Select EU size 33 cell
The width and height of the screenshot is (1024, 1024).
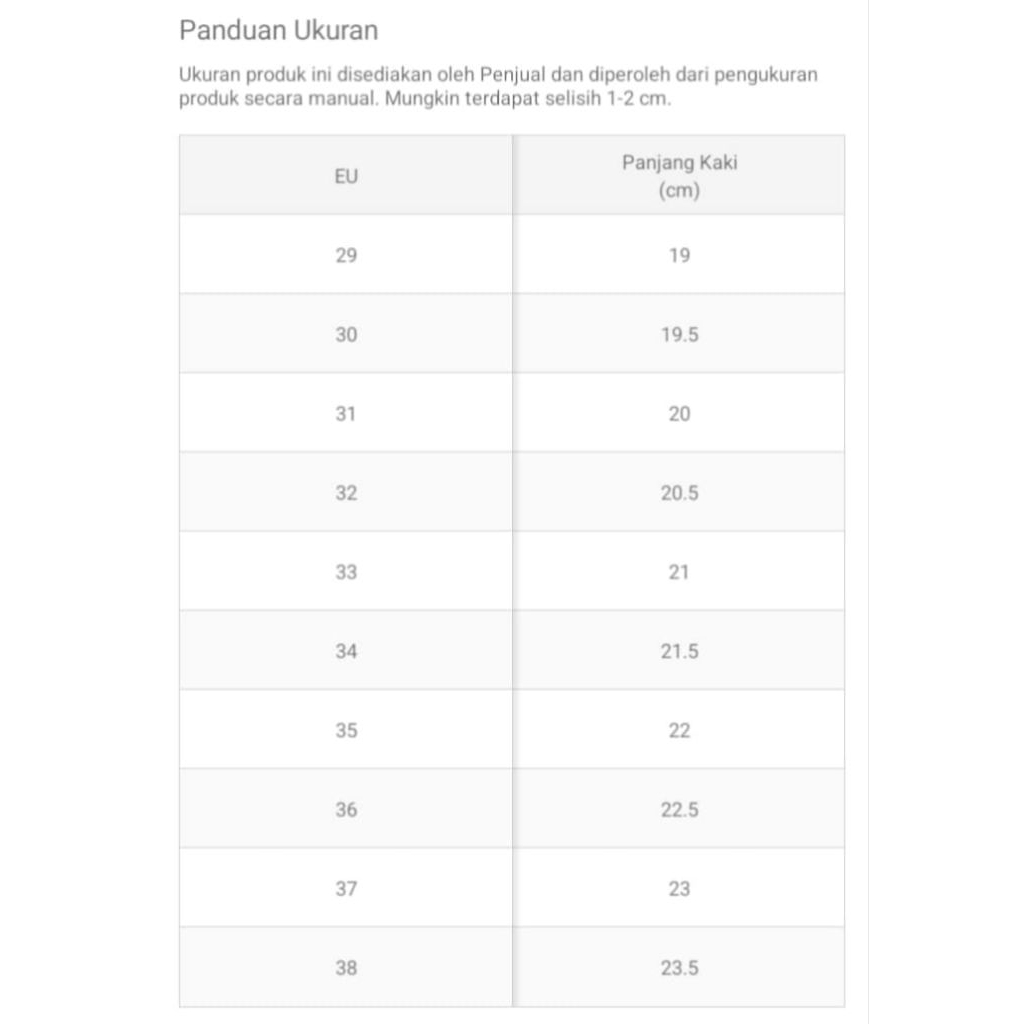[346, 572]
